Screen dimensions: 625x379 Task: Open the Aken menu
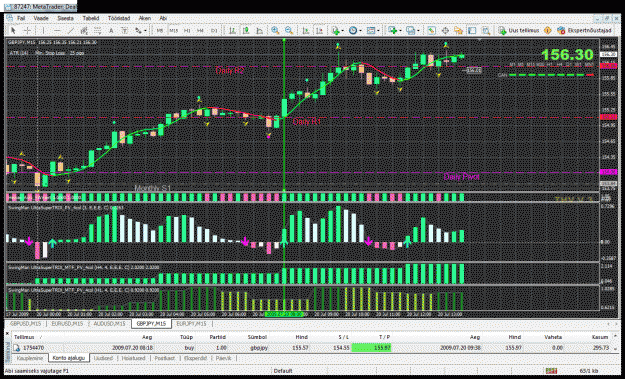144,18
